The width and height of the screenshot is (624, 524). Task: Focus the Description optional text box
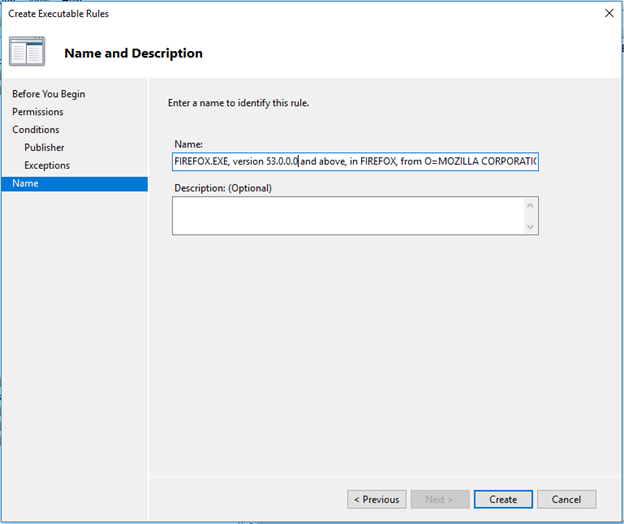click(x=347, y=215)
